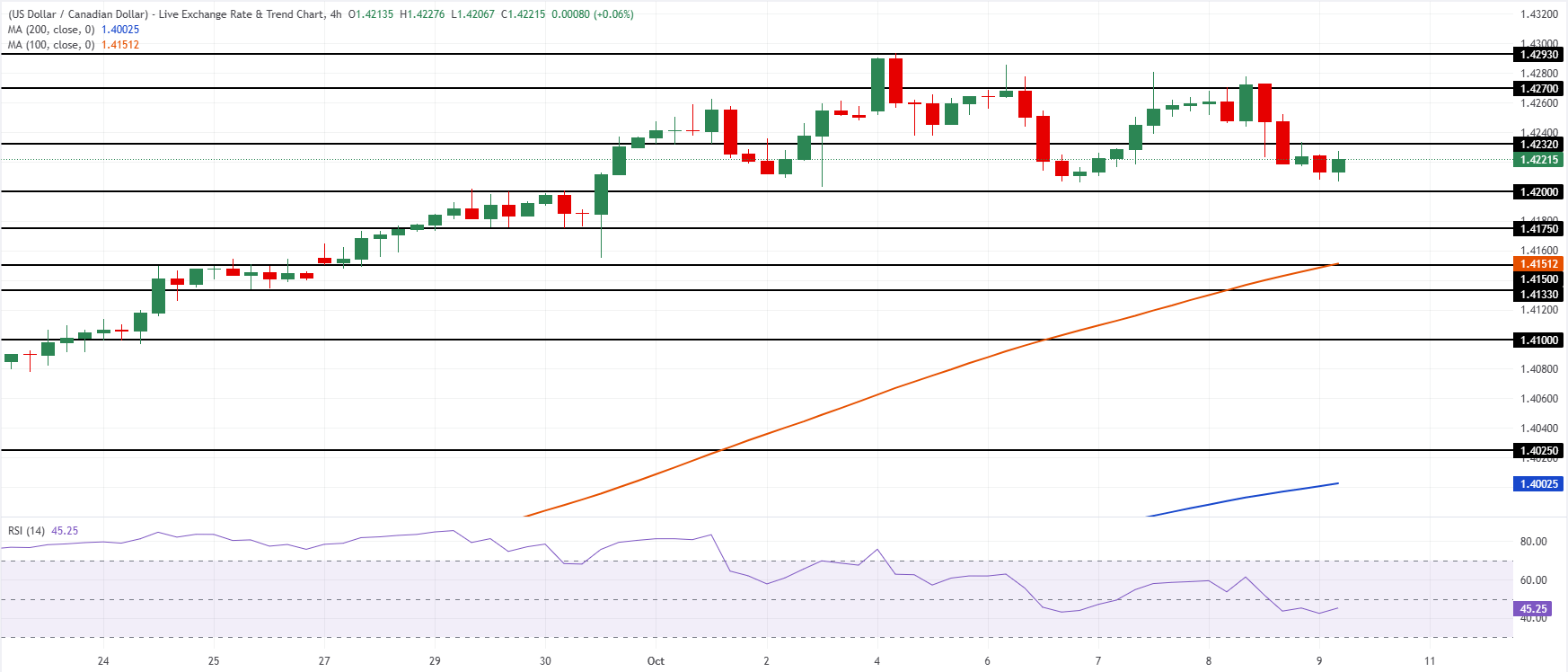Image resolution: width=1568 pixels, height=672 pixels.
Task: Click the 1.42000 horizontal level price tag
Action: (1538, 192)
